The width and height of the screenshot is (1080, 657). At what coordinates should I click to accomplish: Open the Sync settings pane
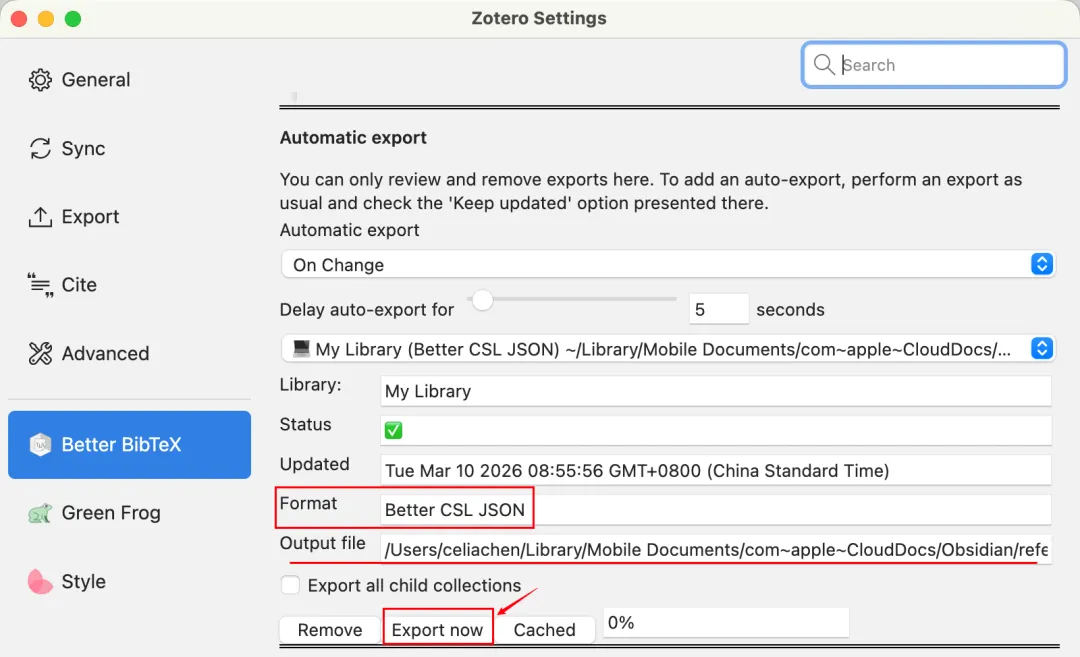click(83, 149)
